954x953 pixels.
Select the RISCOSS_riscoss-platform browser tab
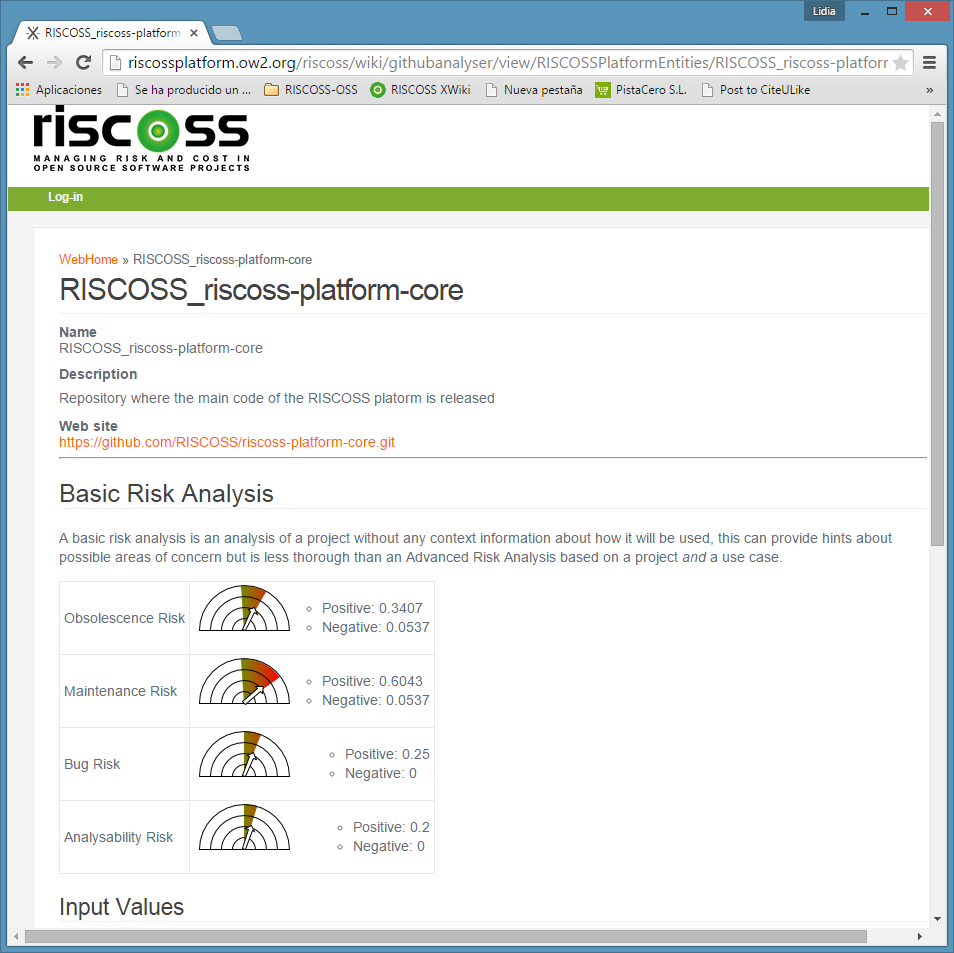point(110,33)
